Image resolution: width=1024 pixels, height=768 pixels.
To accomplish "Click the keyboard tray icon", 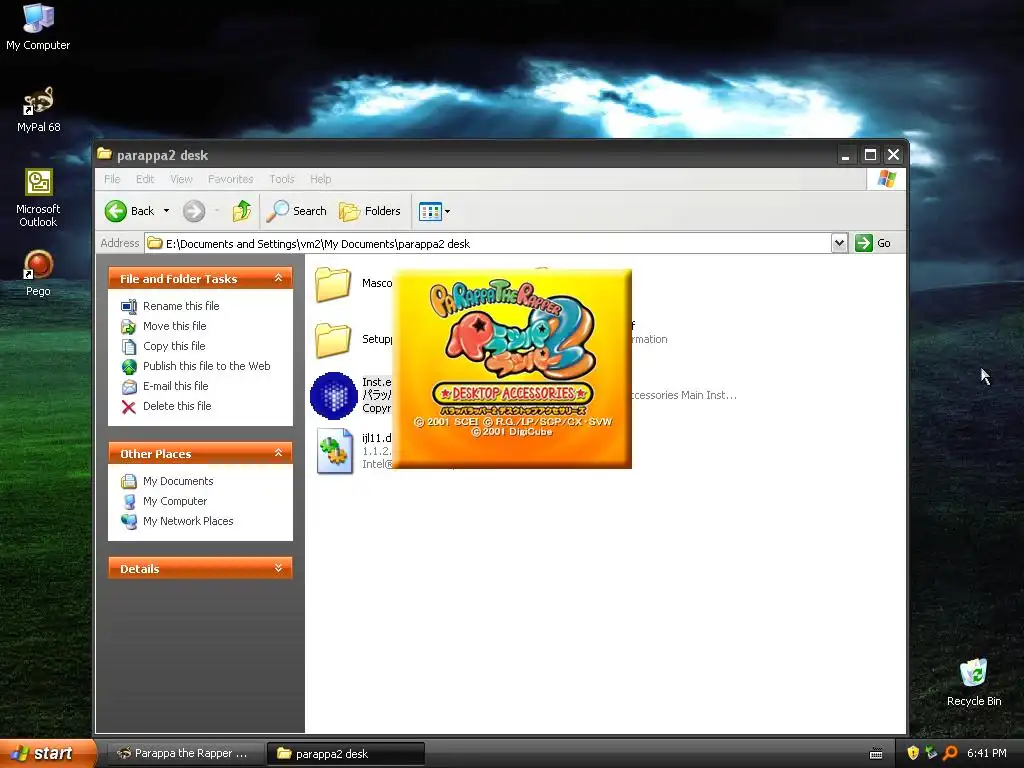I will tap(876, 754).
